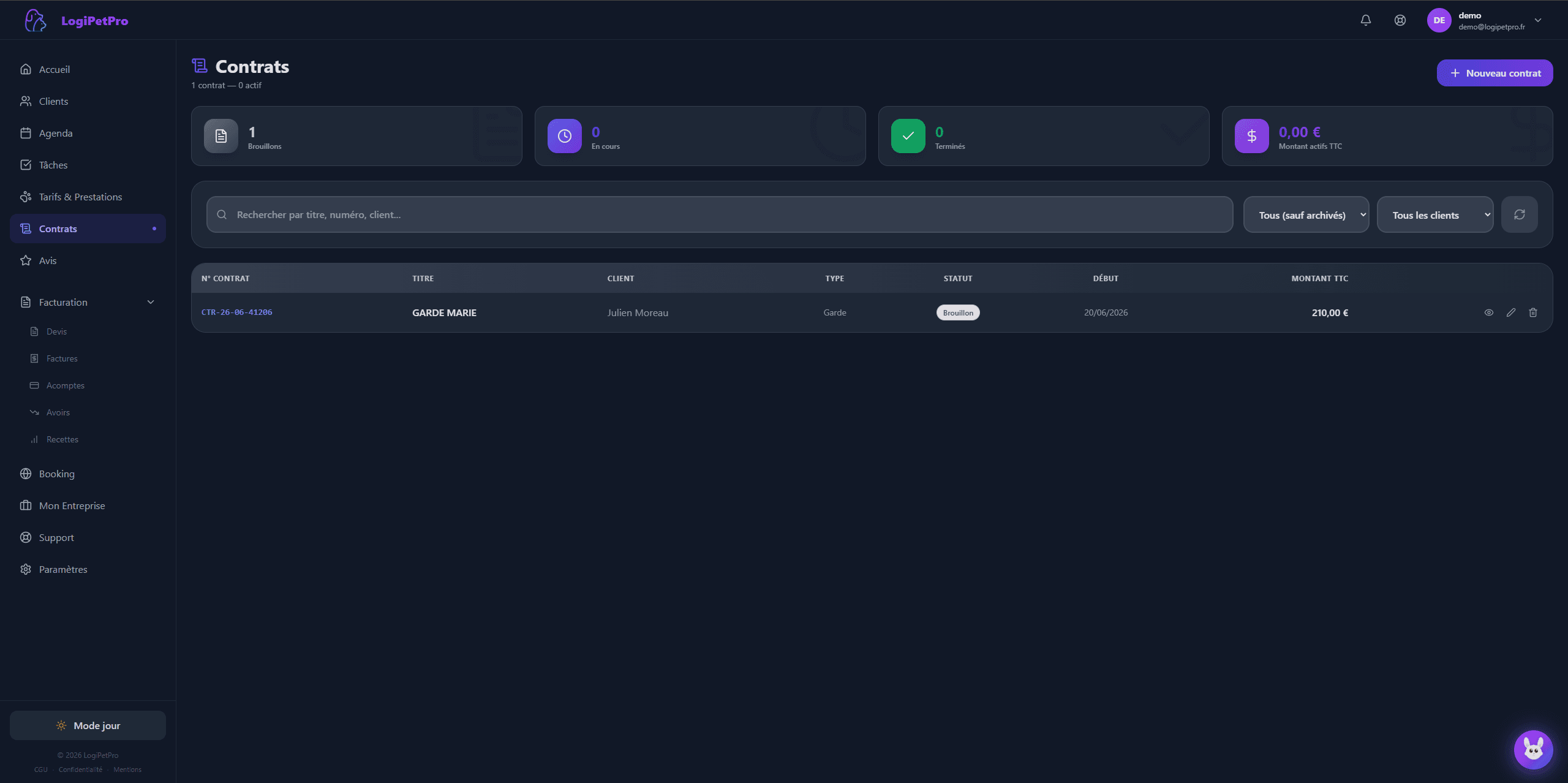
Task: Click the 210,00 € amount
Action: click(x=1330, y=312)
